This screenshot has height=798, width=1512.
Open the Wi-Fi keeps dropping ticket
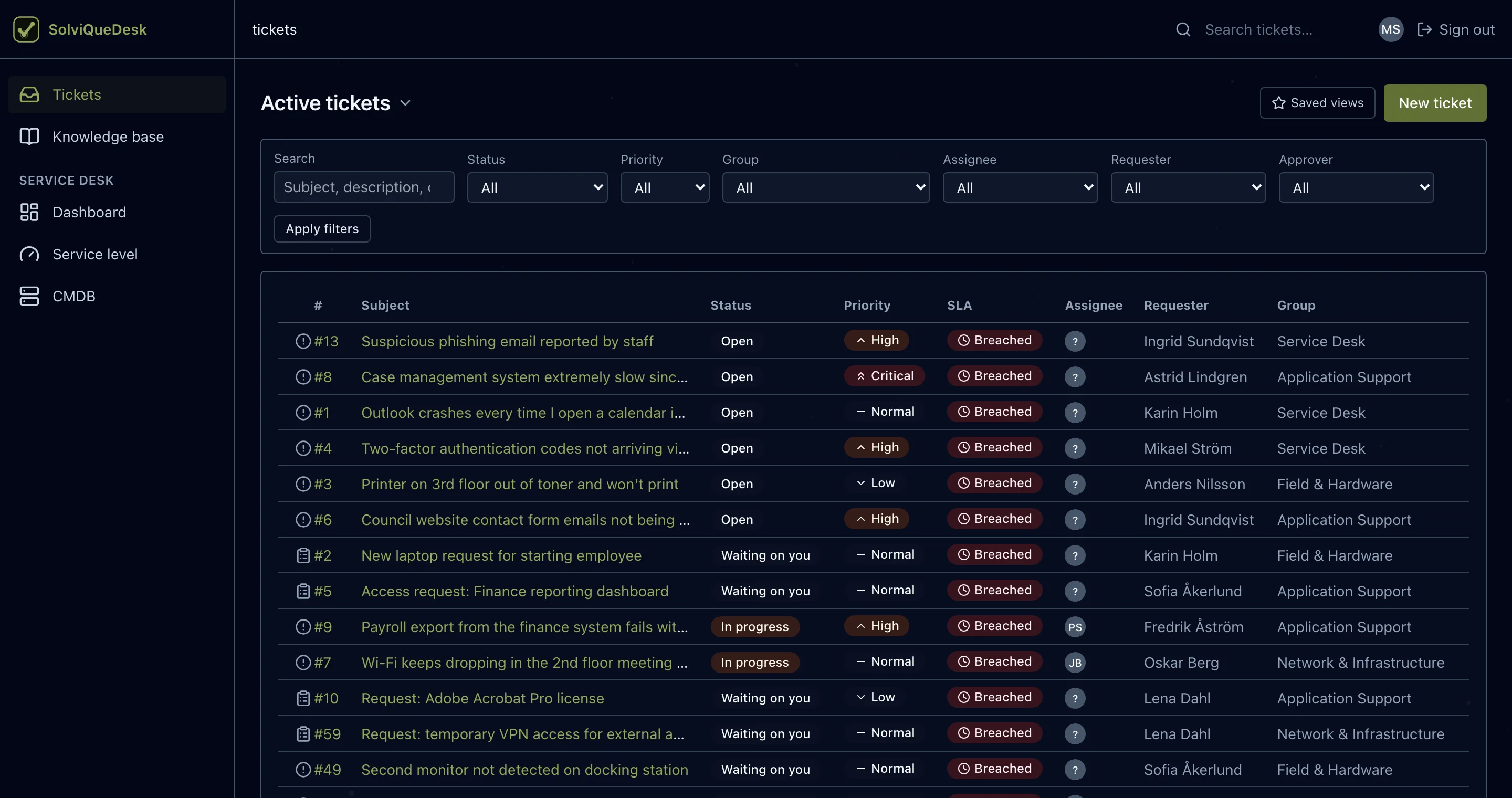point(524,663)
